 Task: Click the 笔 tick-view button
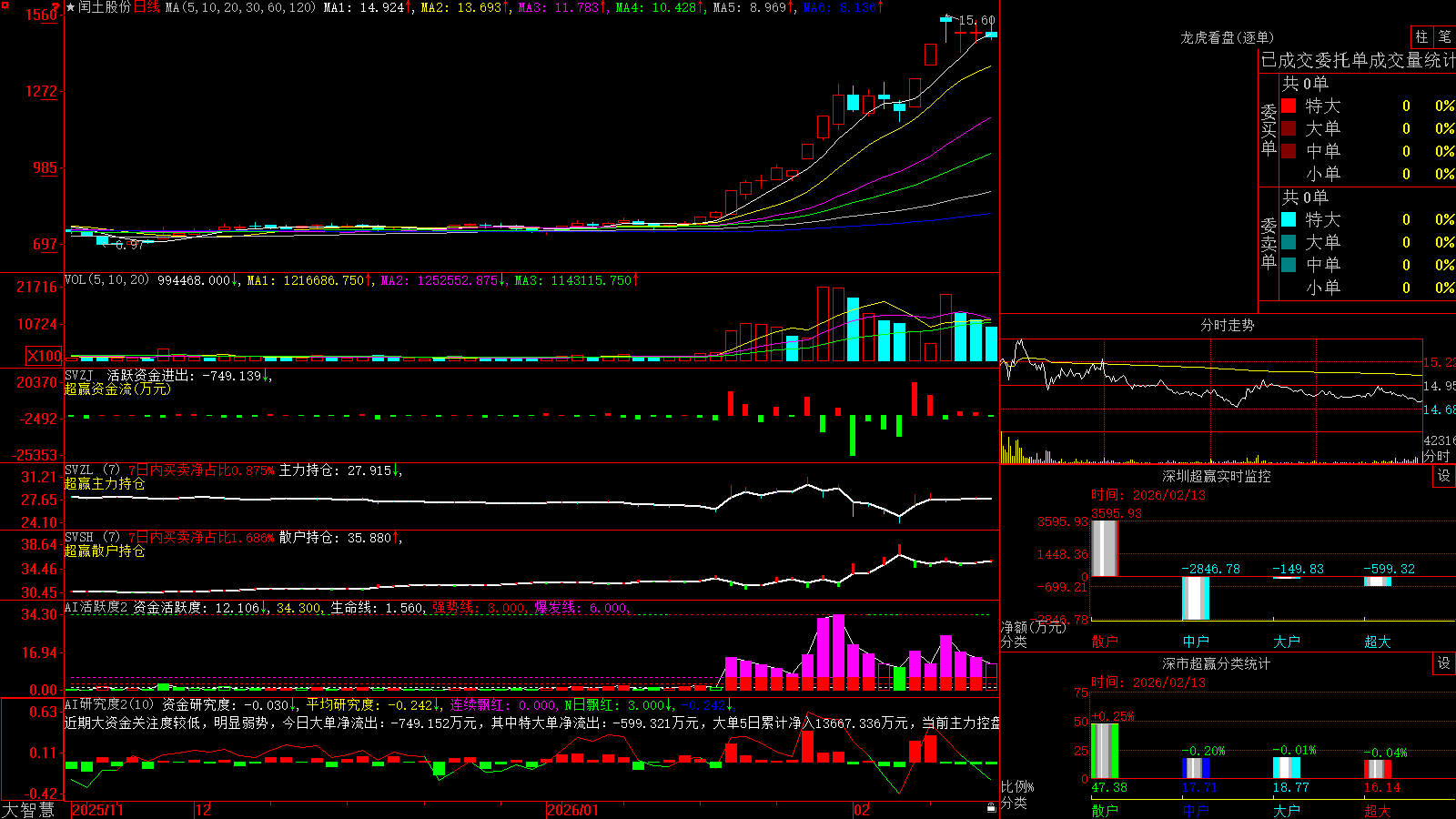pyautogui.click(x=1444, y=36)
